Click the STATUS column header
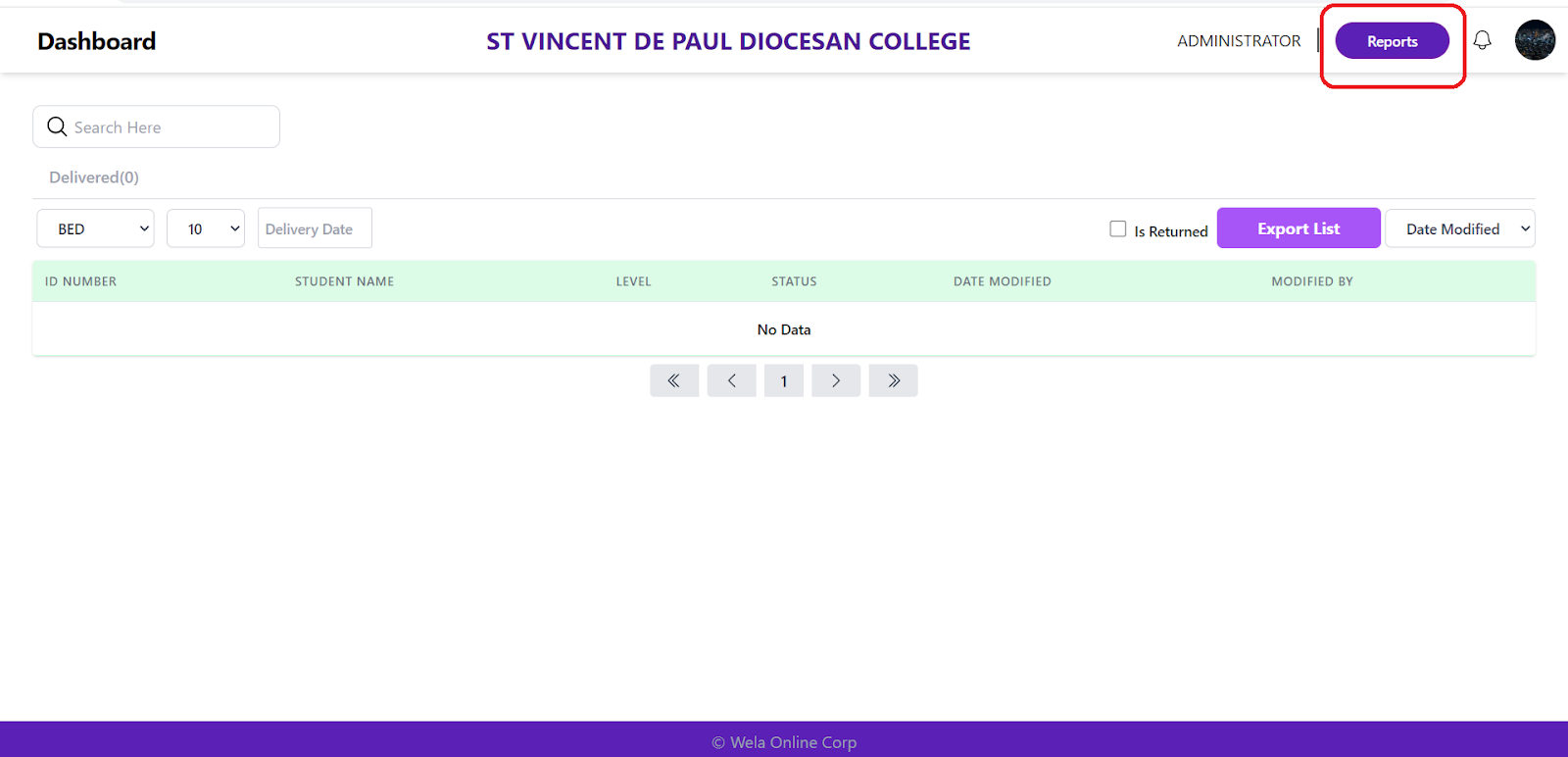The image size is (1568, 757). coord(794,281)
